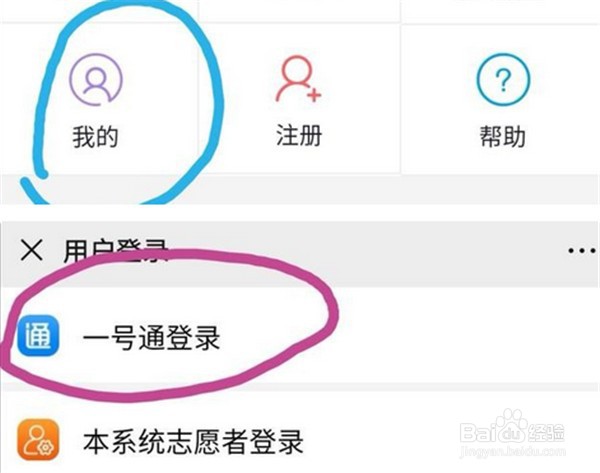Tap the red 注册 add-user icon
600x473 pixels.
pyautogui.click(x=298, y=80)
